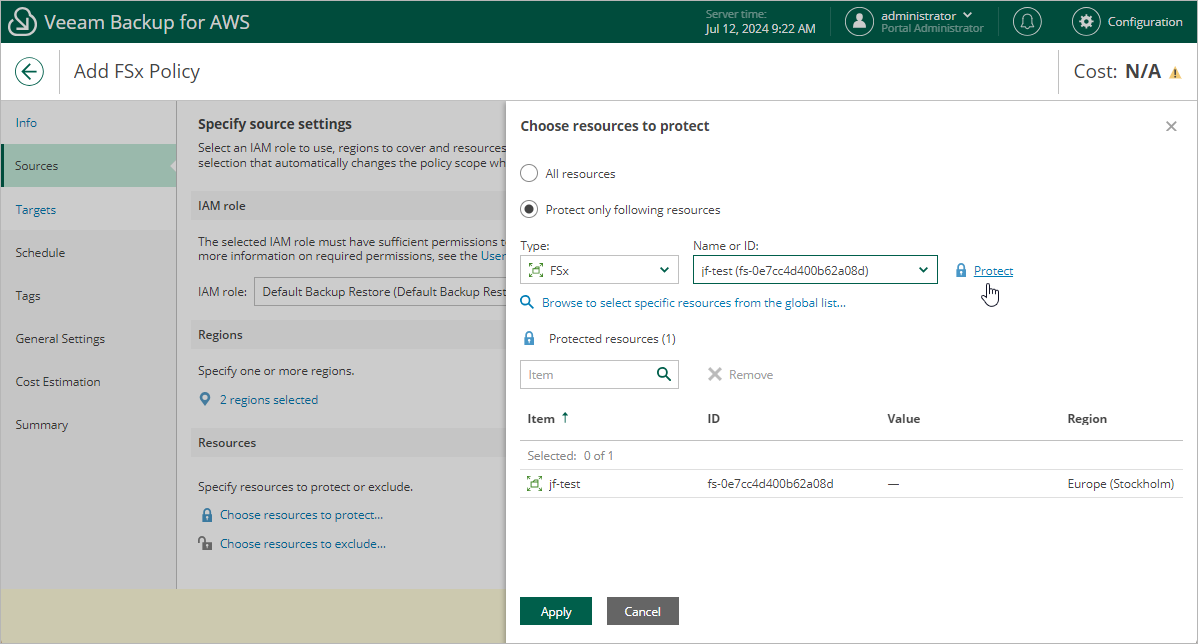Click the Protect link
Screen dimensions: 1198x644
tap(993, 270)
